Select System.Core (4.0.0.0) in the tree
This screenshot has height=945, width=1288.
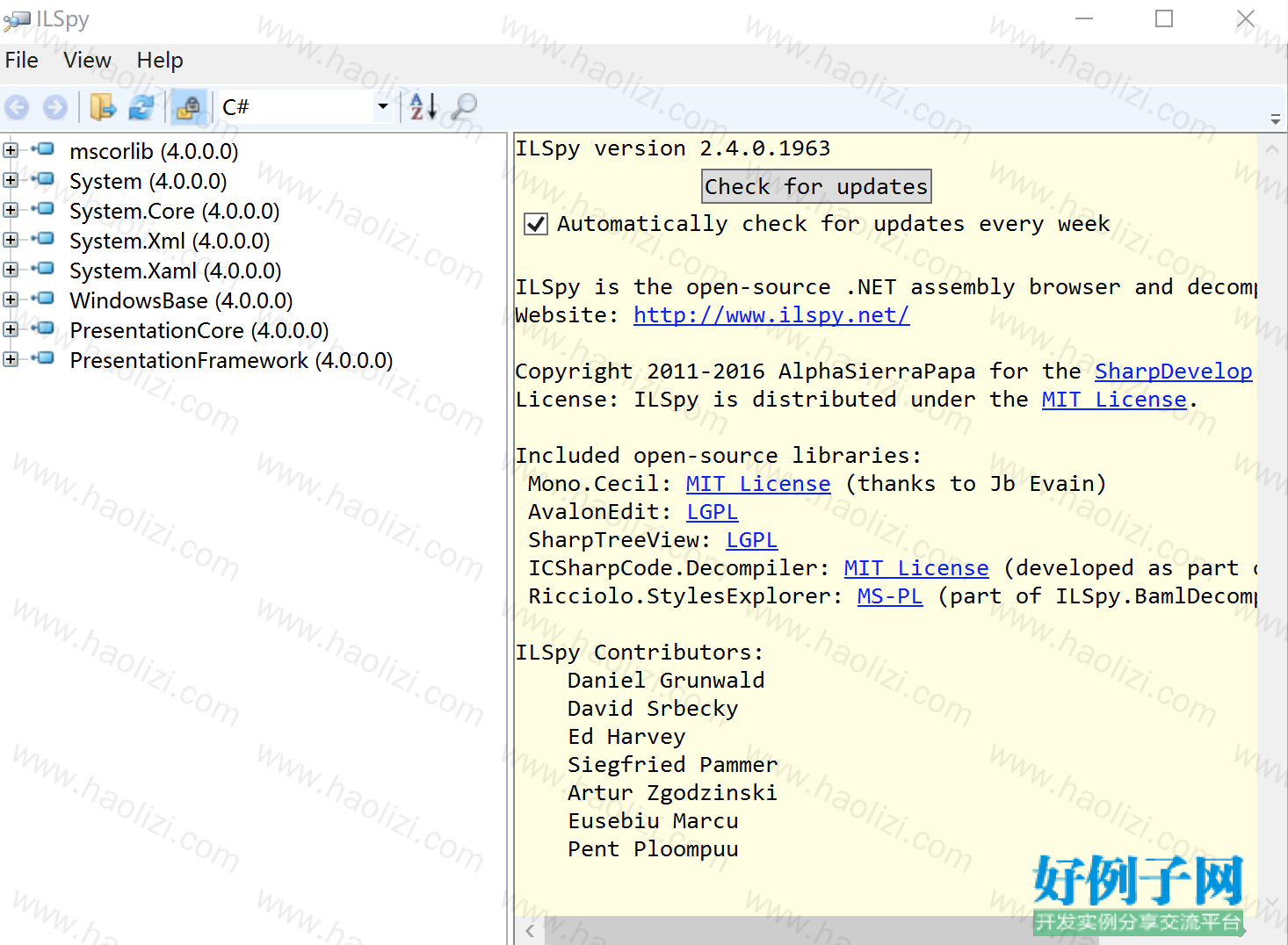point(175,212)
